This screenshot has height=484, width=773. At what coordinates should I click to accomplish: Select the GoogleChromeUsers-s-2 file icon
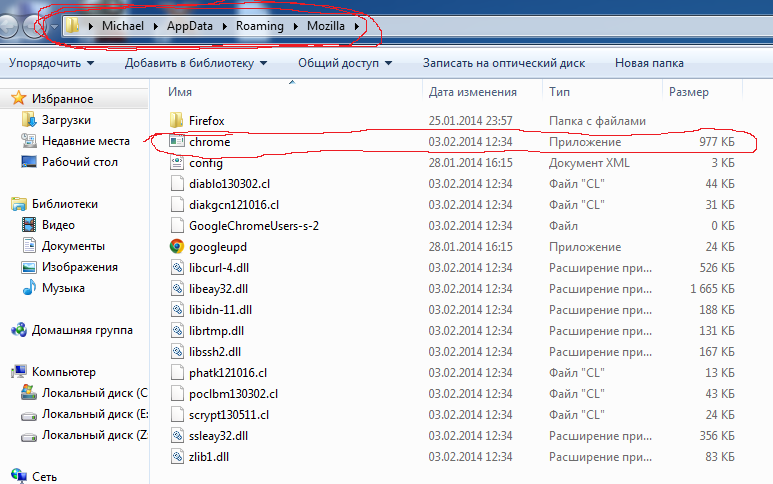[x=176, y=226]
